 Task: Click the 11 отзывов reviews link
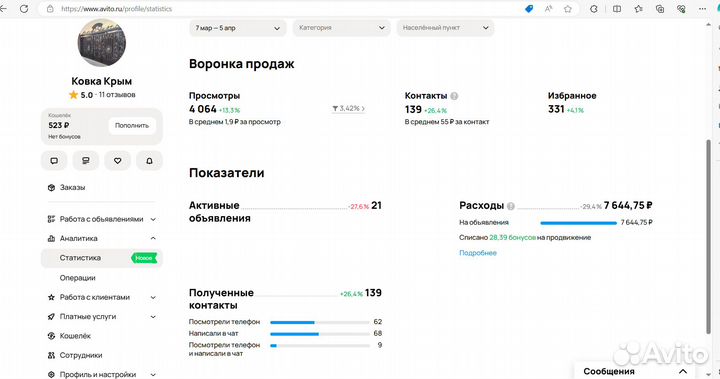117,95
